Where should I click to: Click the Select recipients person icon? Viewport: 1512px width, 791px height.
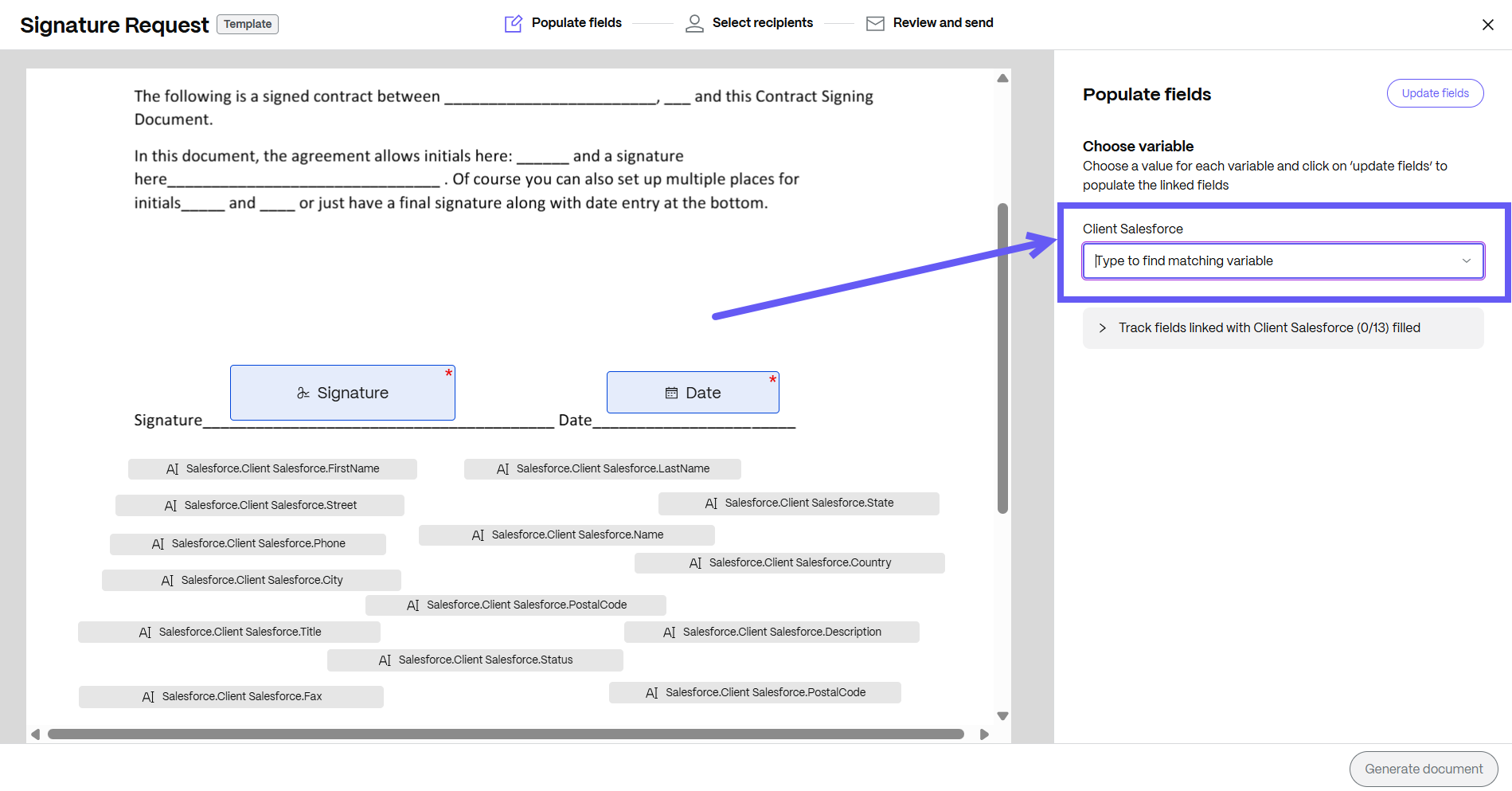pyautogui.click(x=694, y=23)
